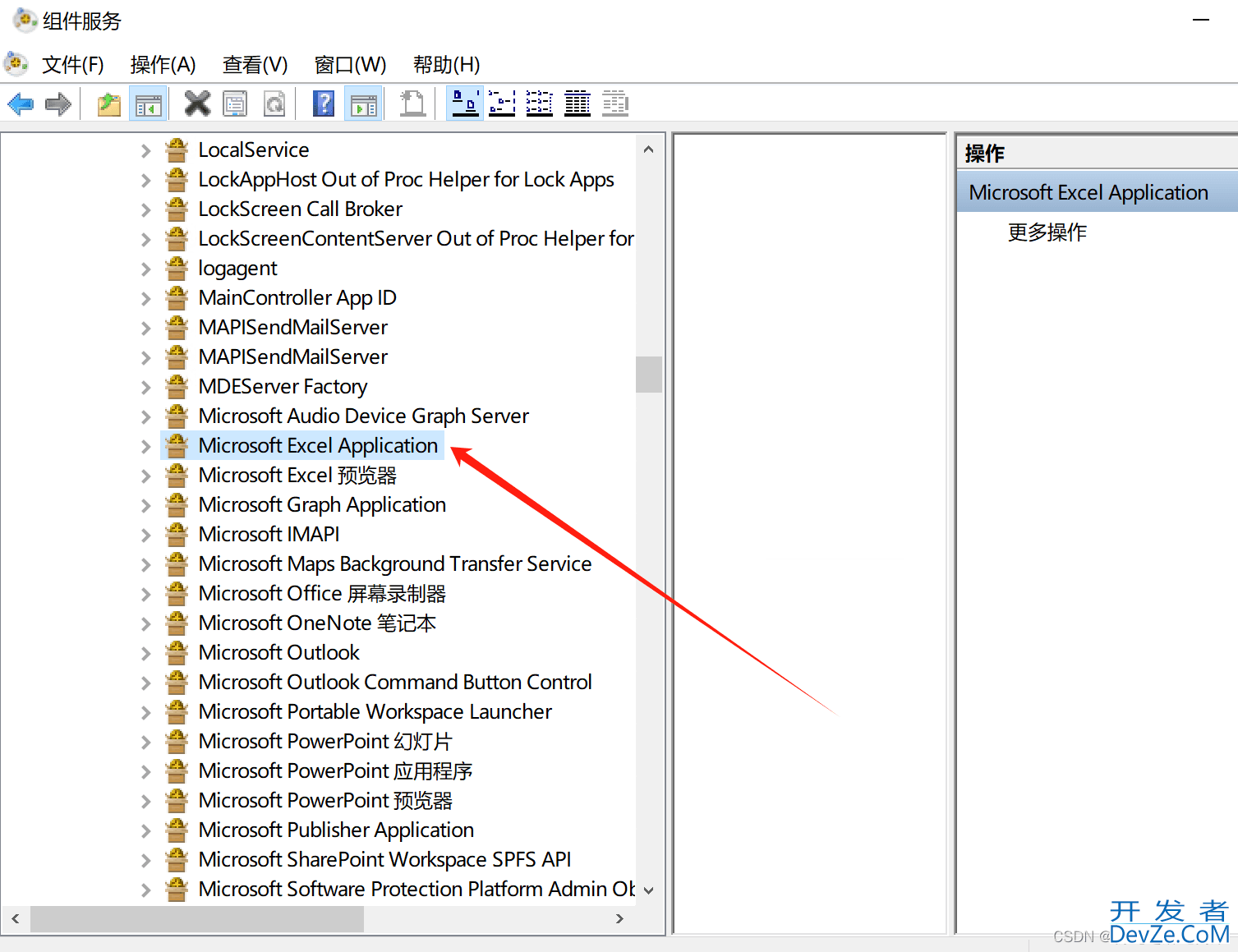Image resolution: width=1238 pixels, height=952 pixels.
Task: Go back with the blue left arrow
Action: pos(21,104)
